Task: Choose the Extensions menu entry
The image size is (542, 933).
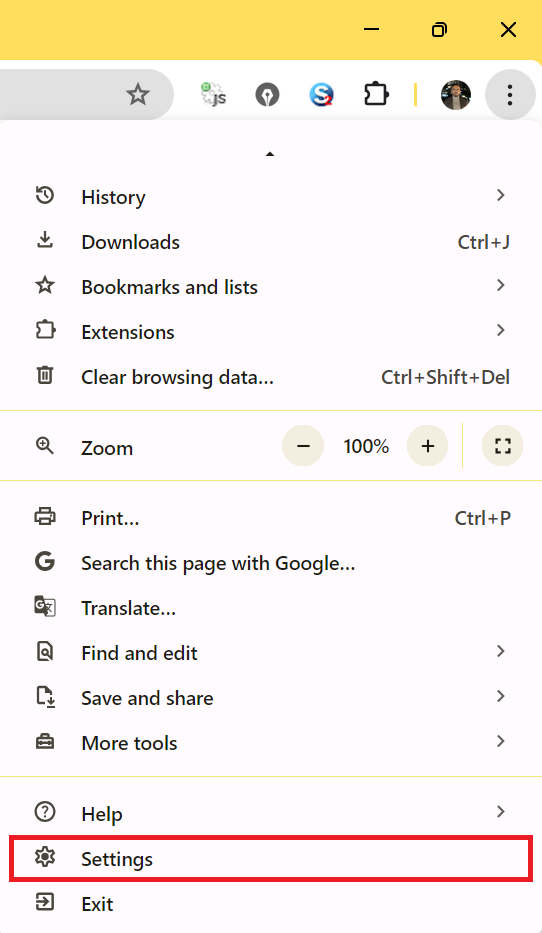Action: [271, 331]
